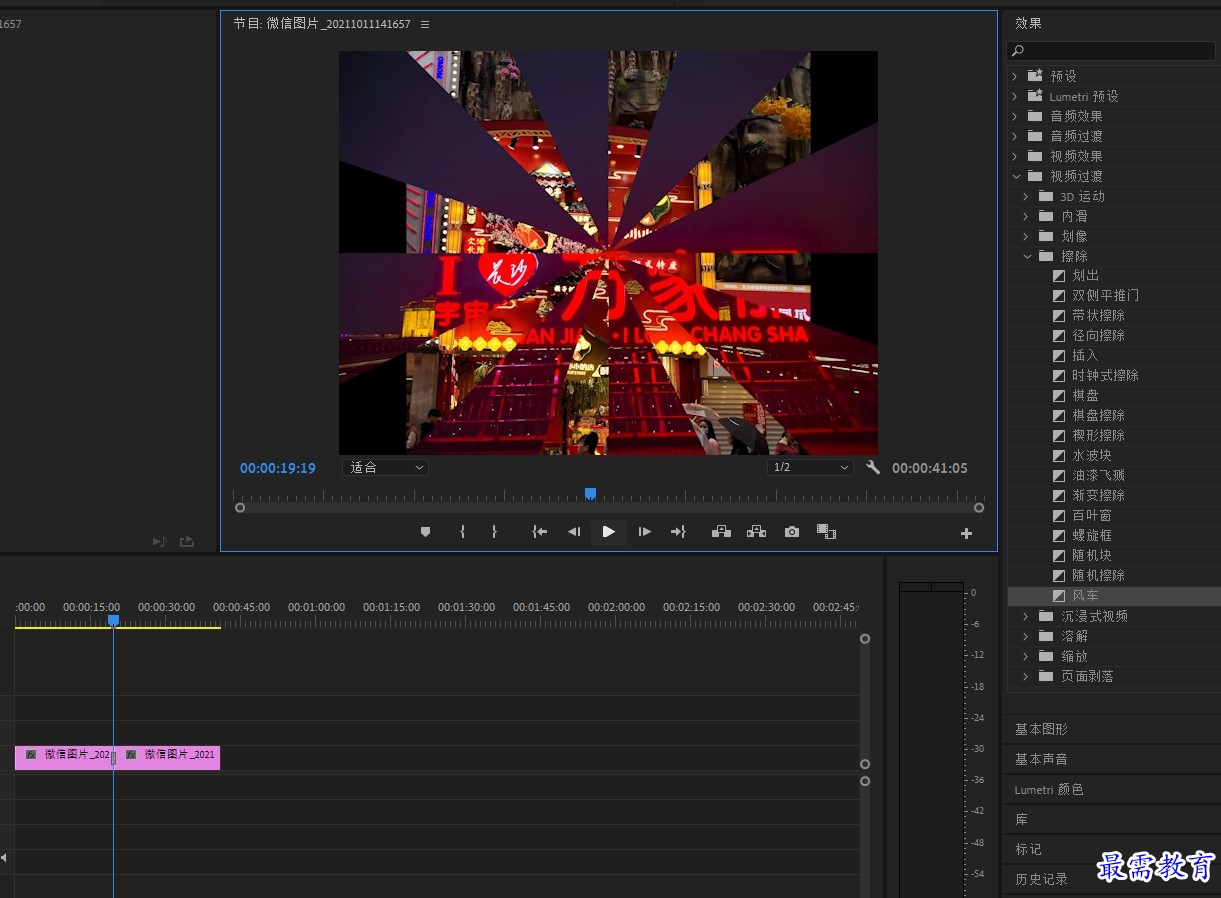
Task: Collapse the 视频过渡 folder
Action: [1016, 176]
